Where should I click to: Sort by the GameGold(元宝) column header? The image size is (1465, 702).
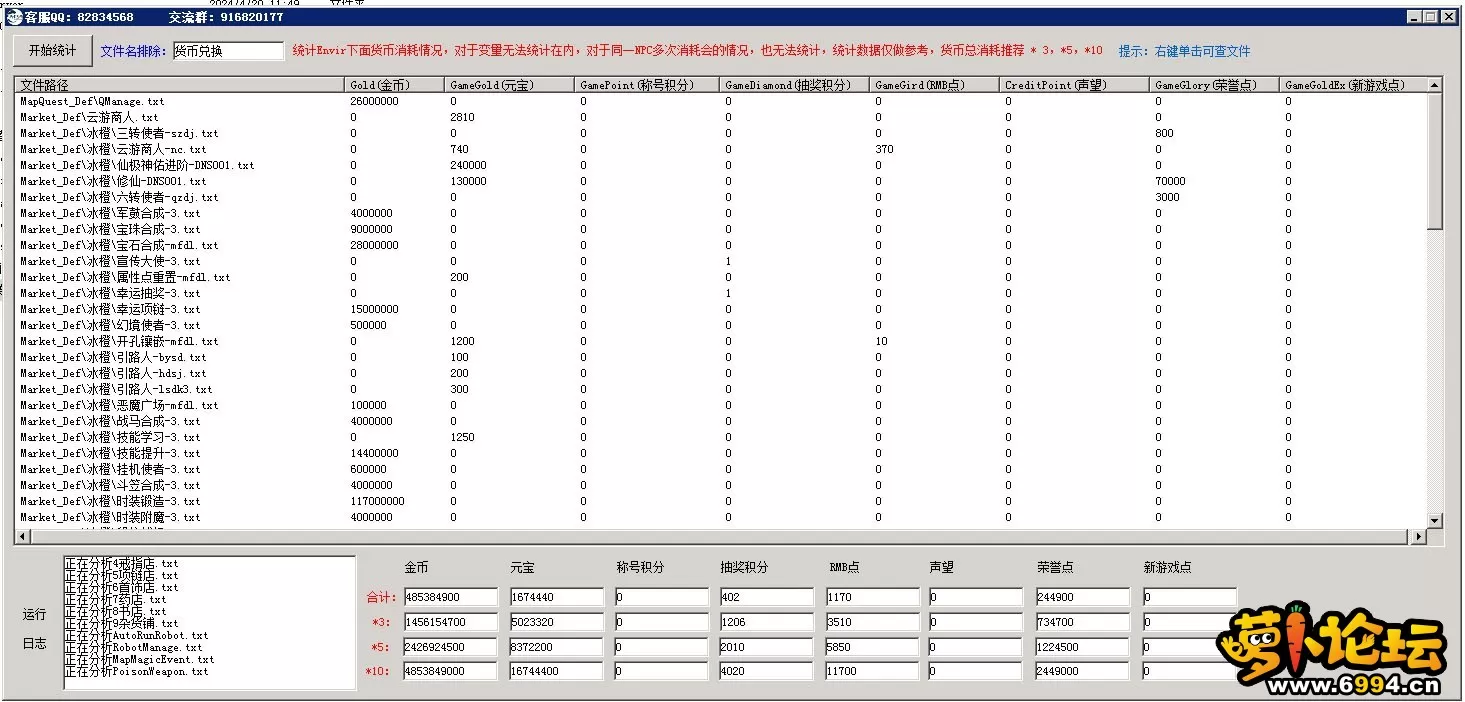(510, 86)
